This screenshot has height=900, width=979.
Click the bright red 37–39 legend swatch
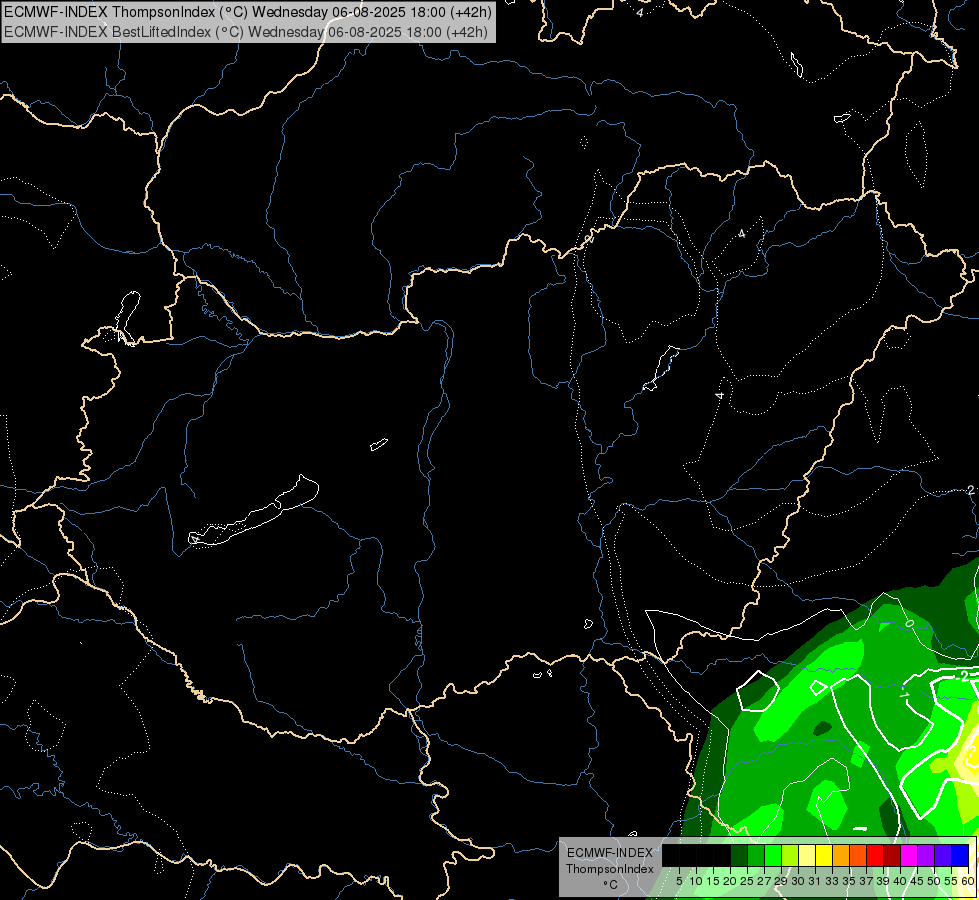coord(875,855)
